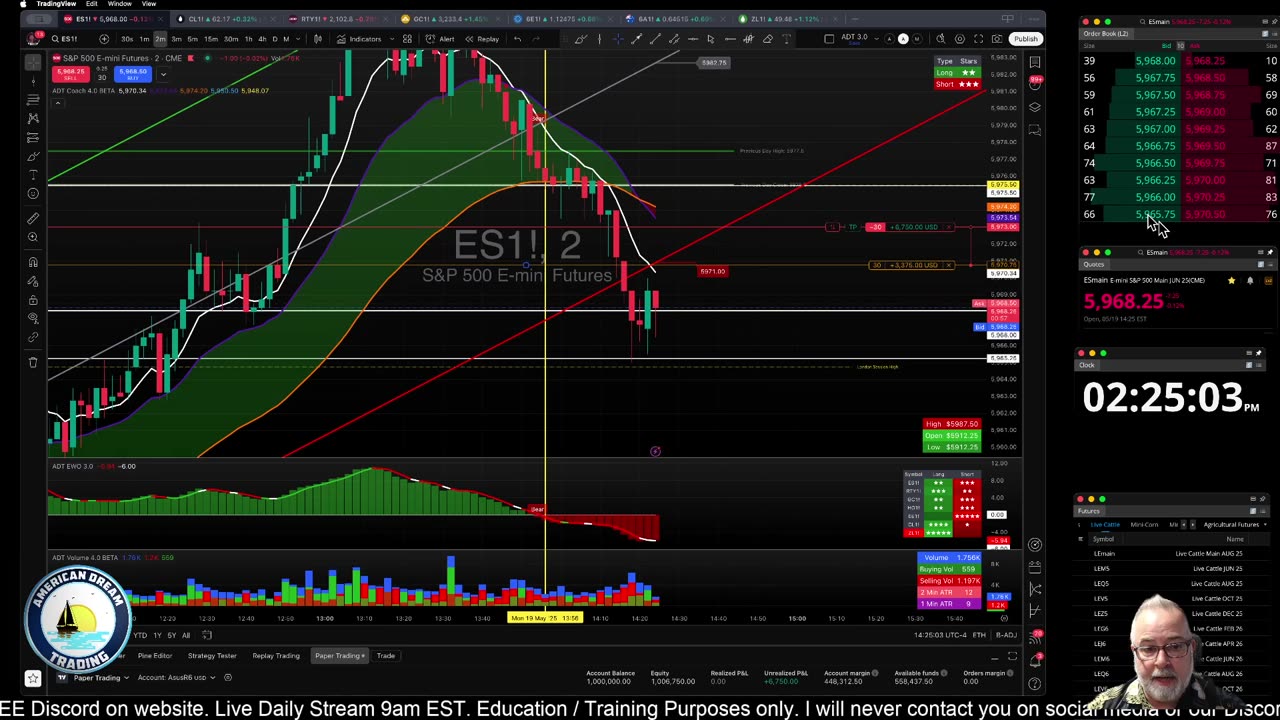The image size is (1280, 720).
Task: Enter fullscreen mode icon
Action: click(978, 39)
